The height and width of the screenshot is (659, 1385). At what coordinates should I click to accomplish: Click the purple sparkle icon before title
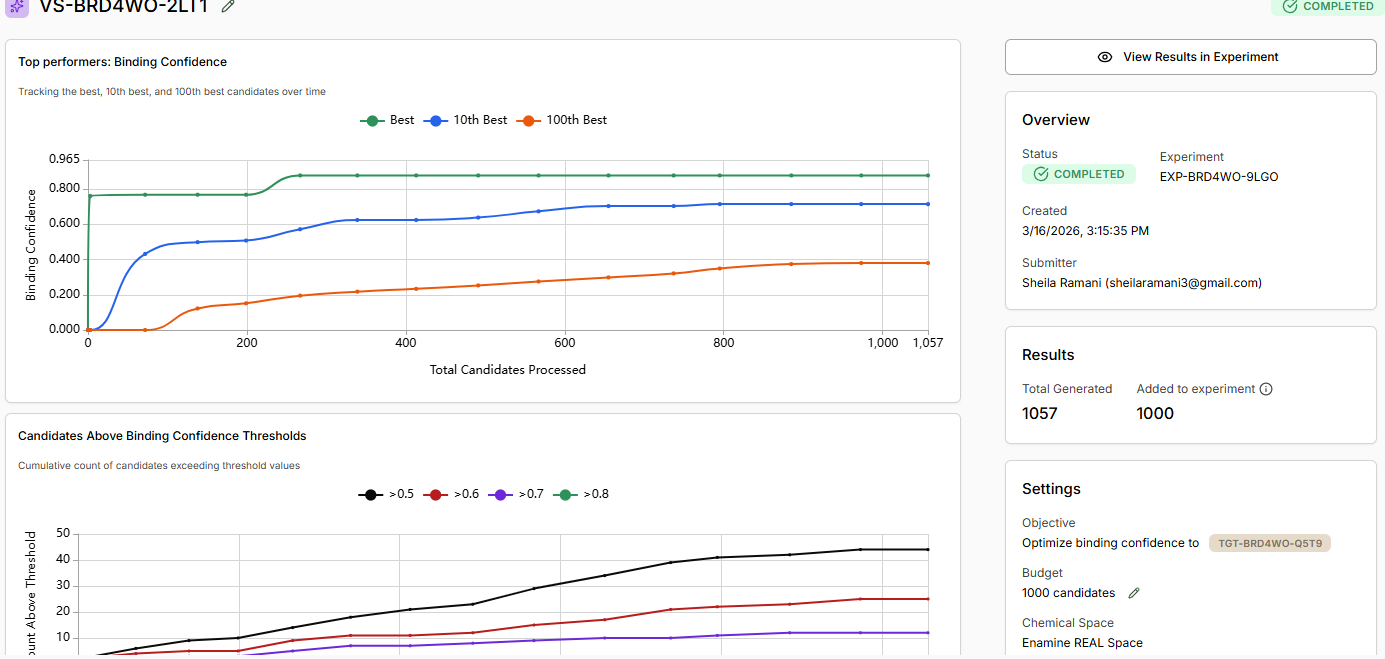pyautogui.click(x=17, y=6)
